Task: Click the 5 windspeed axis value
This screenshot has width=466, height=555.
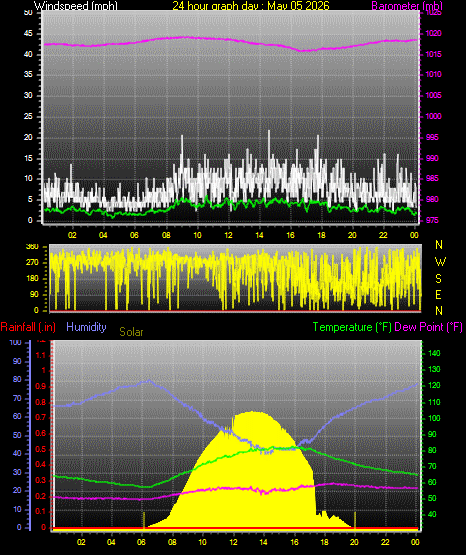Action: (x=30, y=199)
